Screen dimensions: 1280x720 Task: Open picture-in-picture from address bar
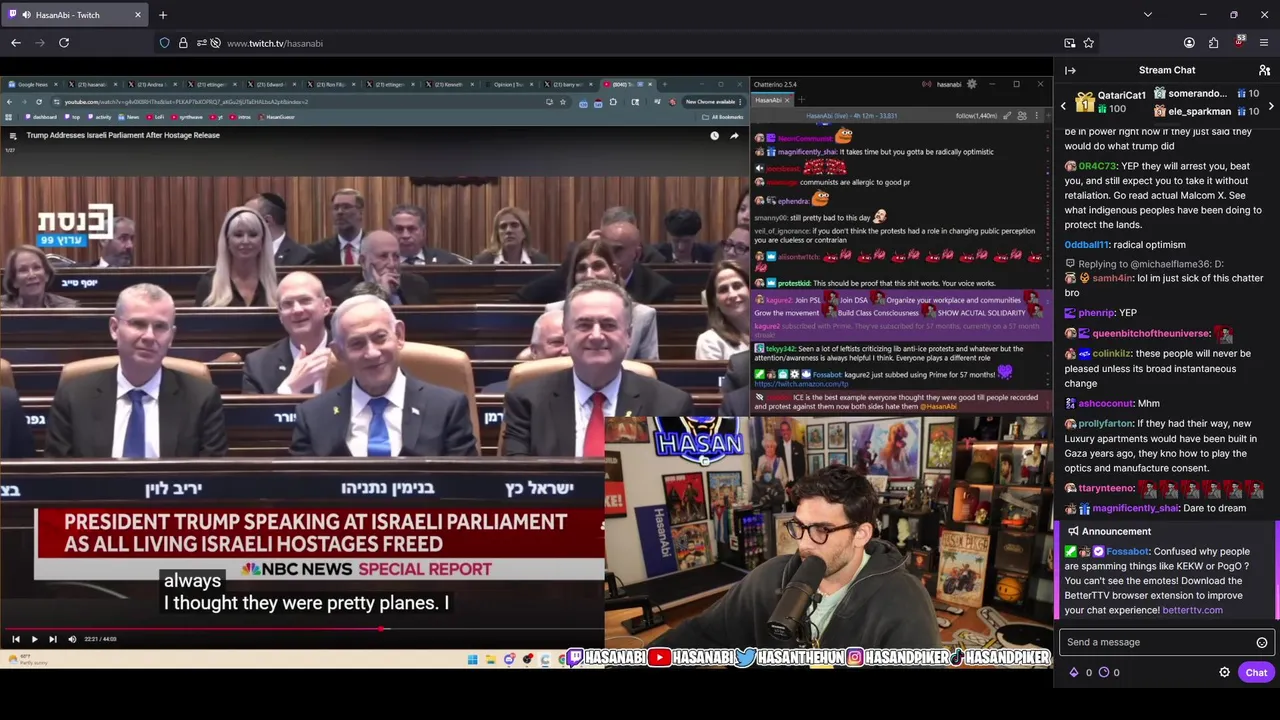(x=1070, y=43)
